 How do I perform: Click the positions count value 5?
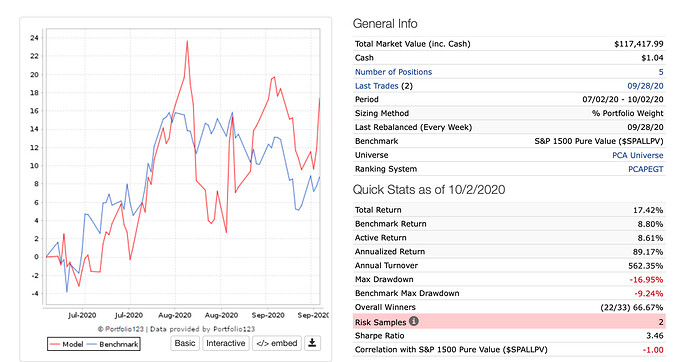pos(661,72)
